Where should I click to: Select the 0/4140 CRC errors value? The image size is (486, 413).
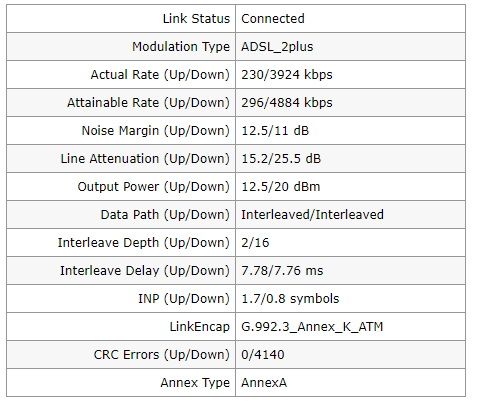point(263,355)
